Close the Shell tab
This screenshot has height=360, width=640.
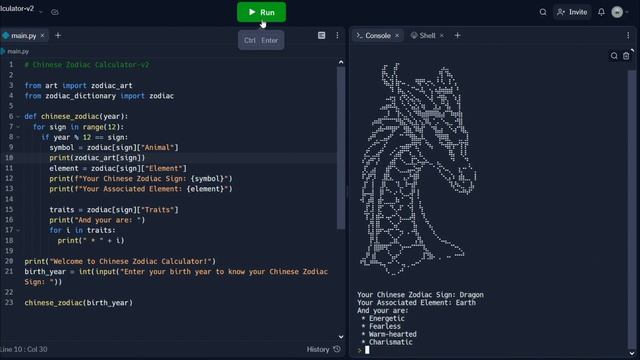click(x=441, y=36)
